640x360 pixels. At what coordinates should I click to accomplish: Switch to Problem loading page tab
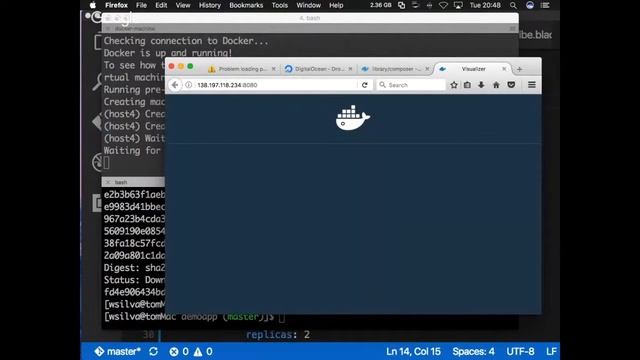click(242, 69)
